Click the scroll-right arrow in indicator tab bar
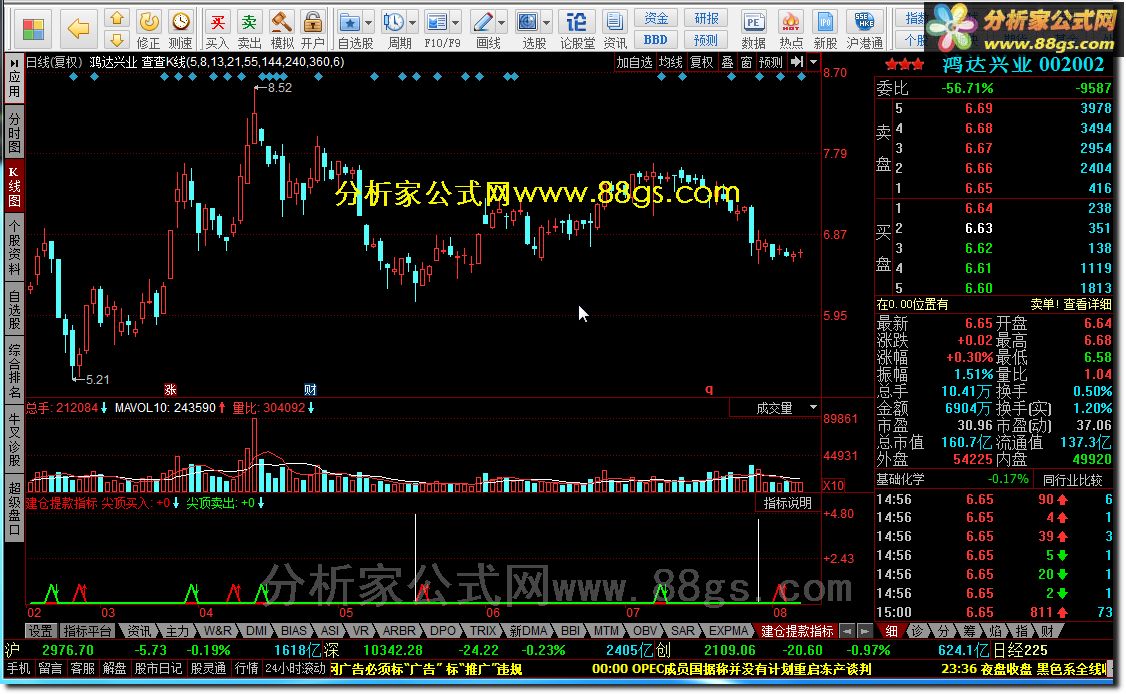 coord(865,631)
